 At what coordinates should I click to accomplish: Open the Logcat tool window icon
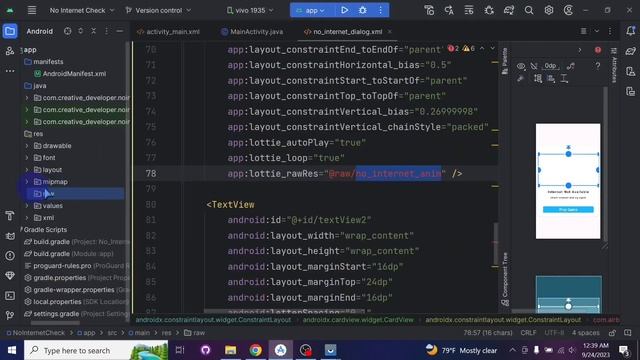pyautogui.click(x=10, y=236)
